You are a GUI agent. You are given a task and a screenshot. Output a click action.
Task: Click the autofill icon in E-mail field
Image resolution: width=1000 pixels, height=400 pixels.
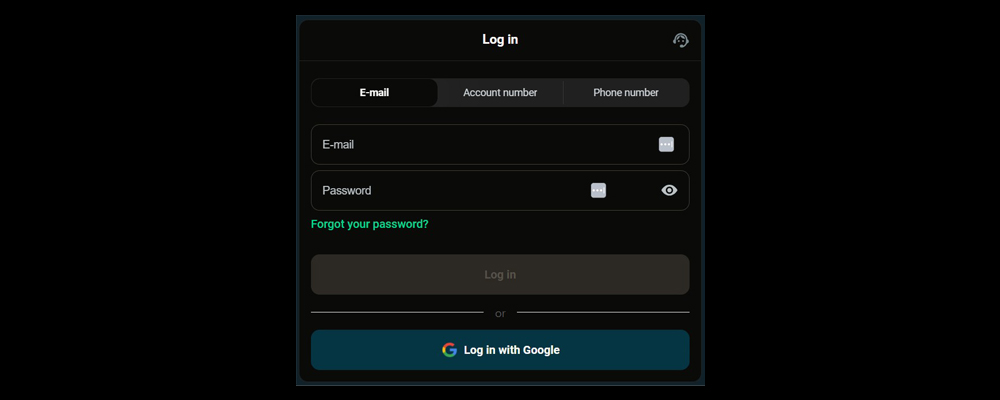(x=666, y=144)
